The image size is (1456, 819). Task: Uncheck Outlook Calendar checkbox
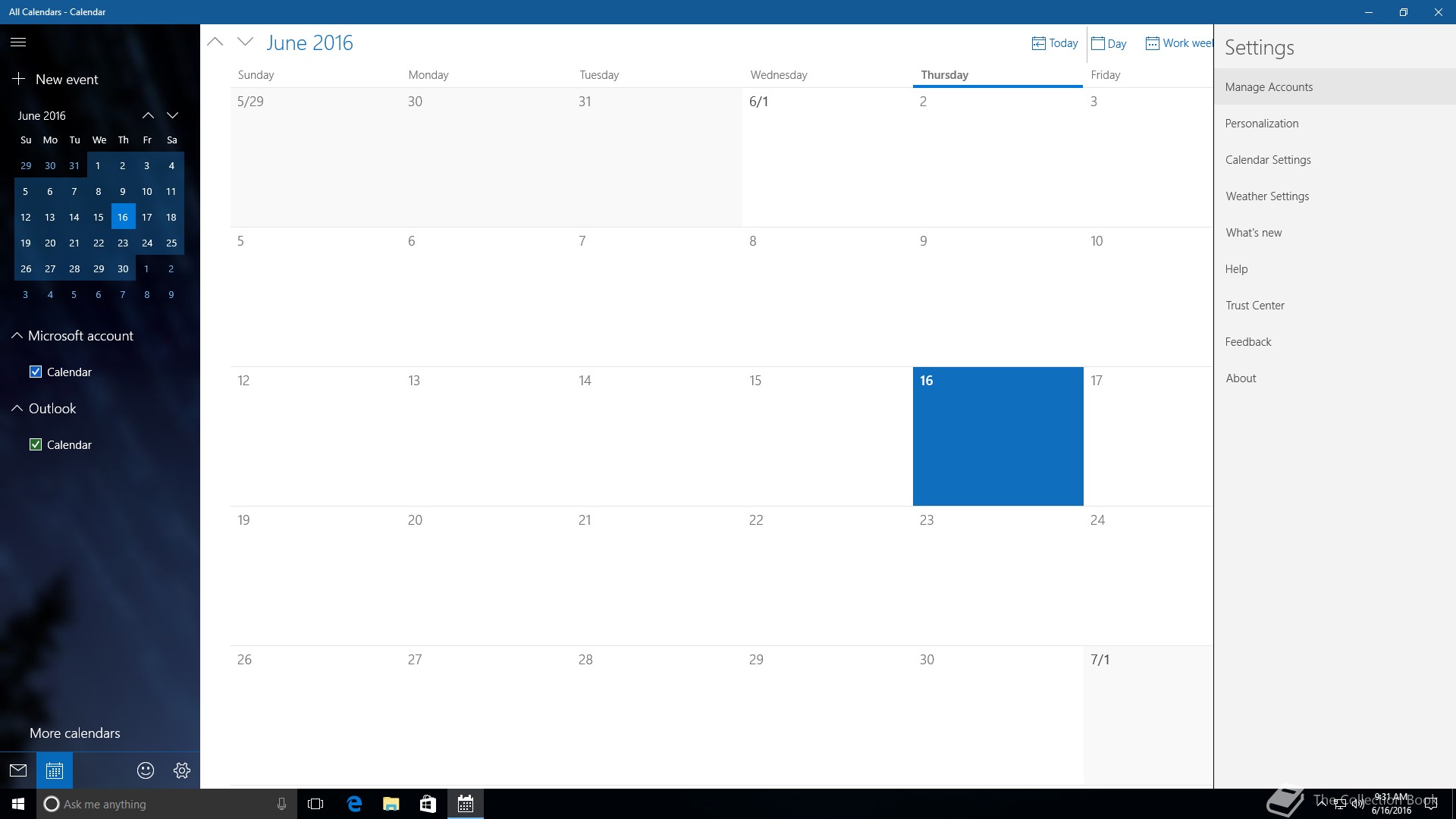click(36, 444)
